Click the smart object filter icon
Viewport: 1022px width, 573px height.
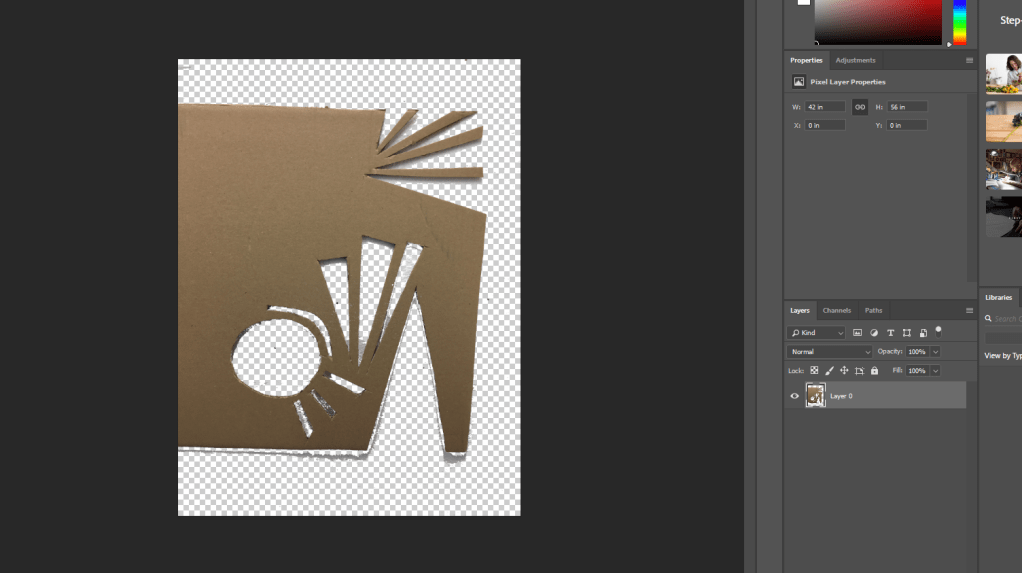tap(923, 333)
